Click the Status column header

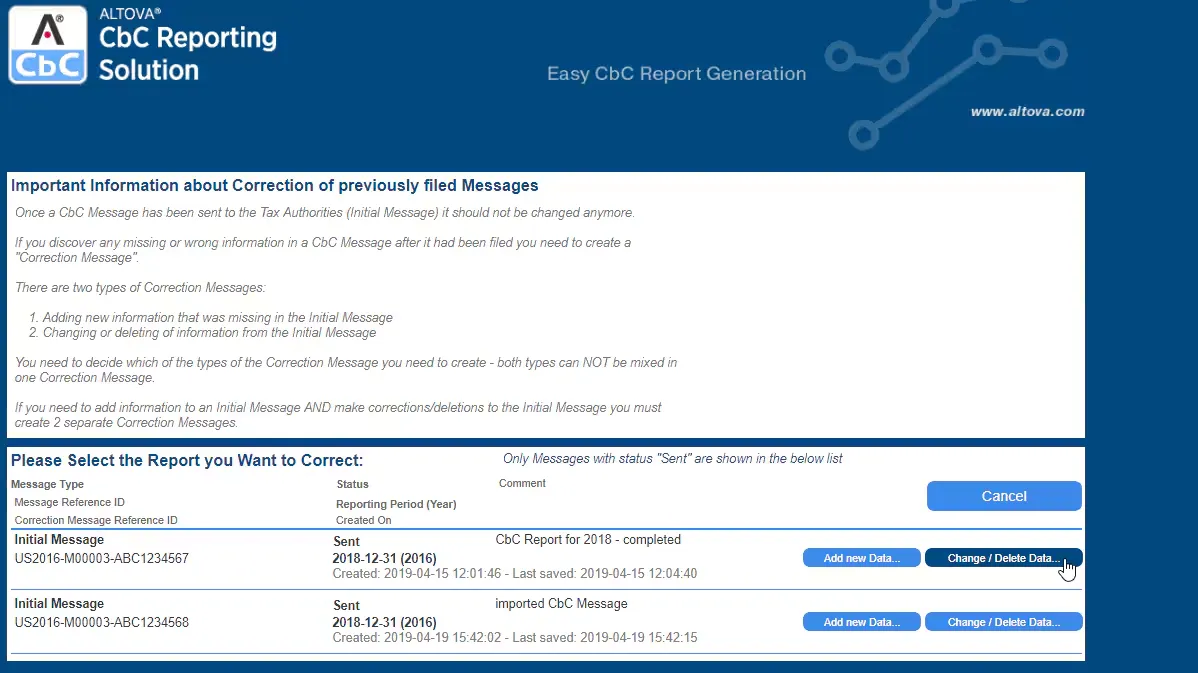tap(352, 484)
